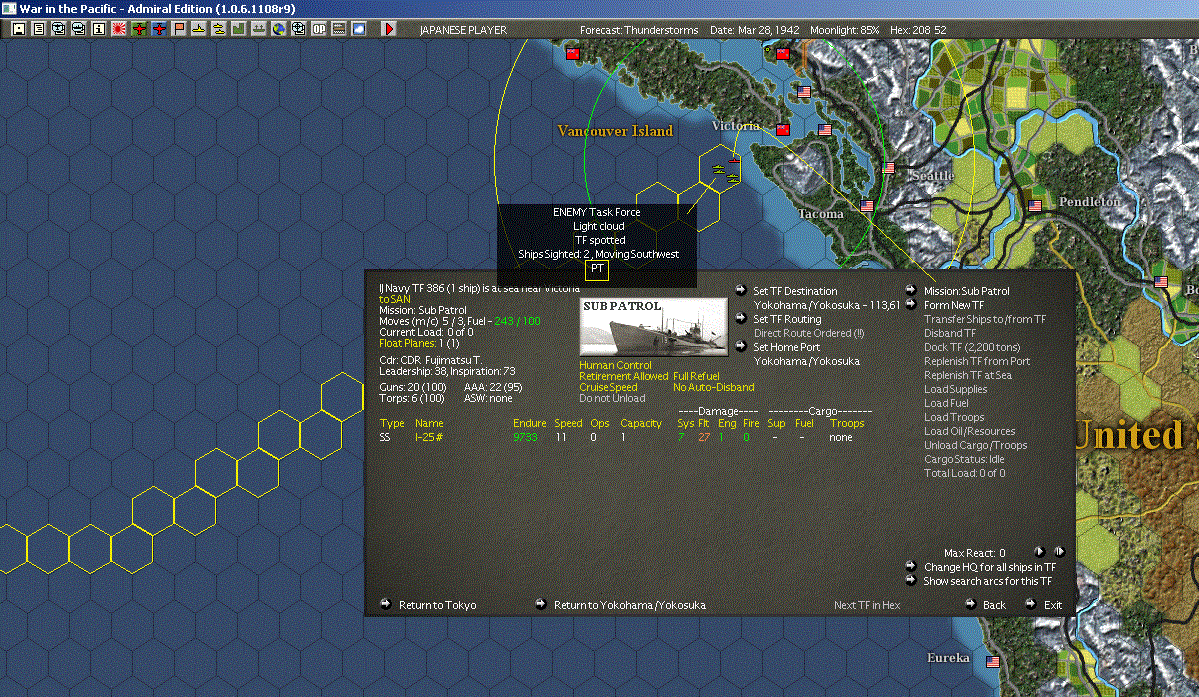Viewport: 1199px width, 697px height.
Task: Click the Back button
Action: click(994, 605)
